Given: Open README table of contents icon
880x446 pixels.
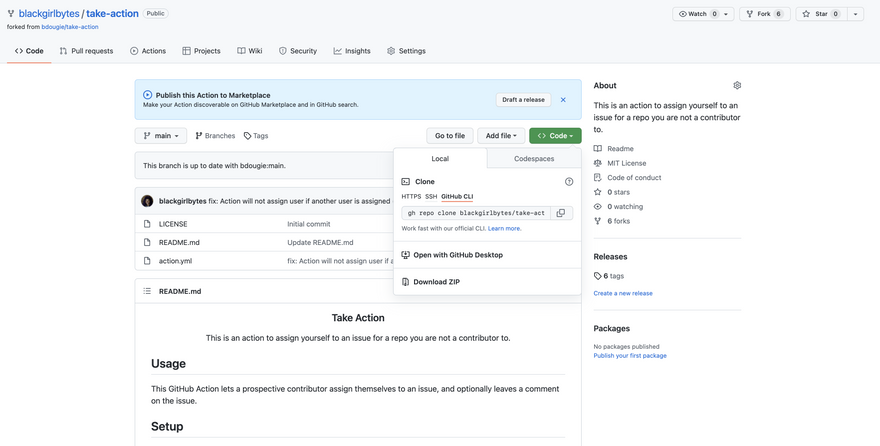Looking at the screenshot, I should (x=147, y=291).
